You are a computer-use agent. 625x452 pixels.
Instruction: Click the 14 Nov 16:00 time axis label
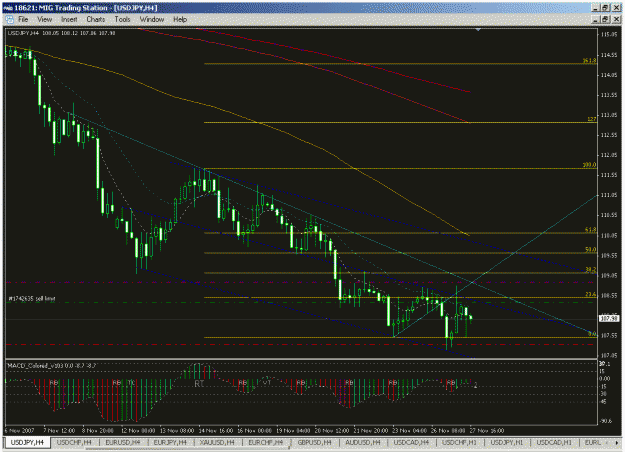pyautogui.click(x=216, y=431)
